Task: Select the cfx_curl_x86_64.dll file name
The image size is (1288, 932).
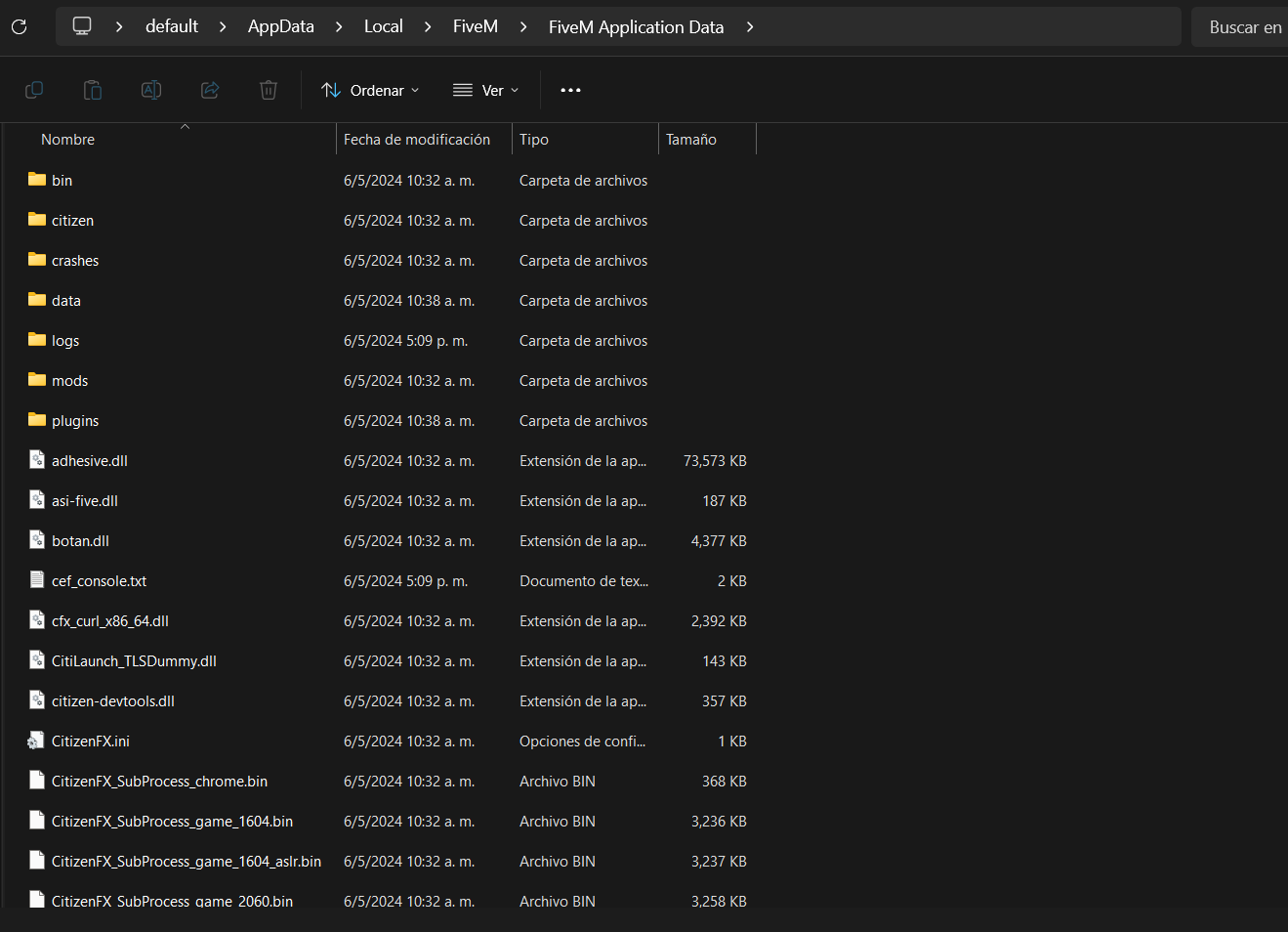Action: 110,621
